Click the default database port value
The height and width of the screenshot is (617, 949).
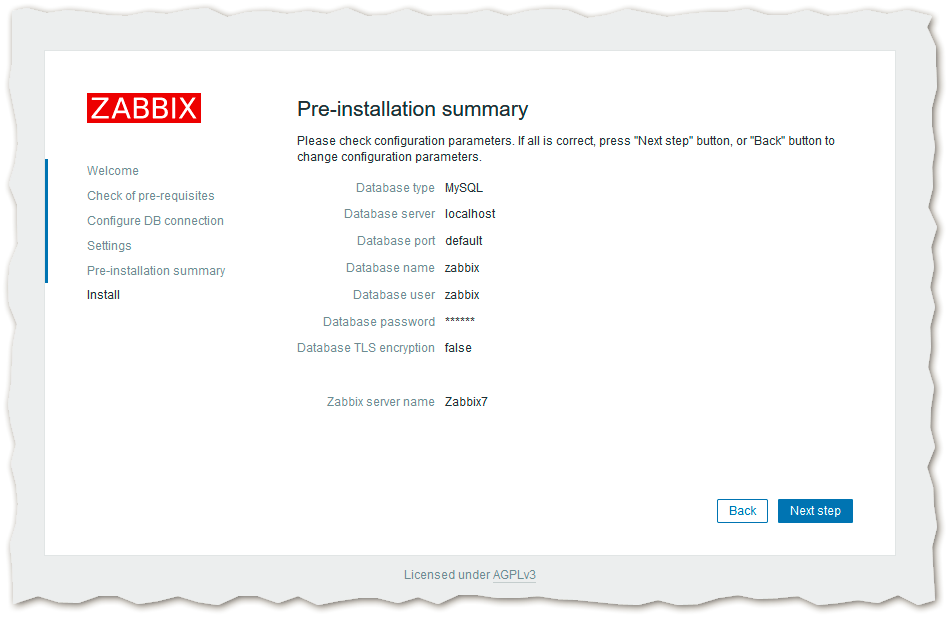[x=464, y=241]
